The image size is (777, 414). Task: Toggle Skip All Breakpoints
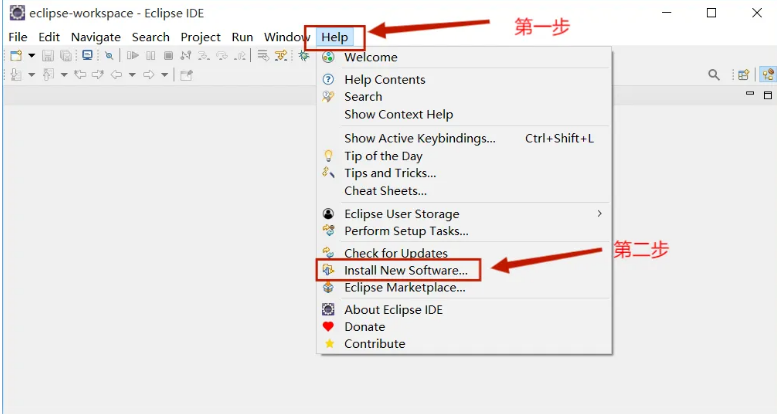(x=109, y=56)
